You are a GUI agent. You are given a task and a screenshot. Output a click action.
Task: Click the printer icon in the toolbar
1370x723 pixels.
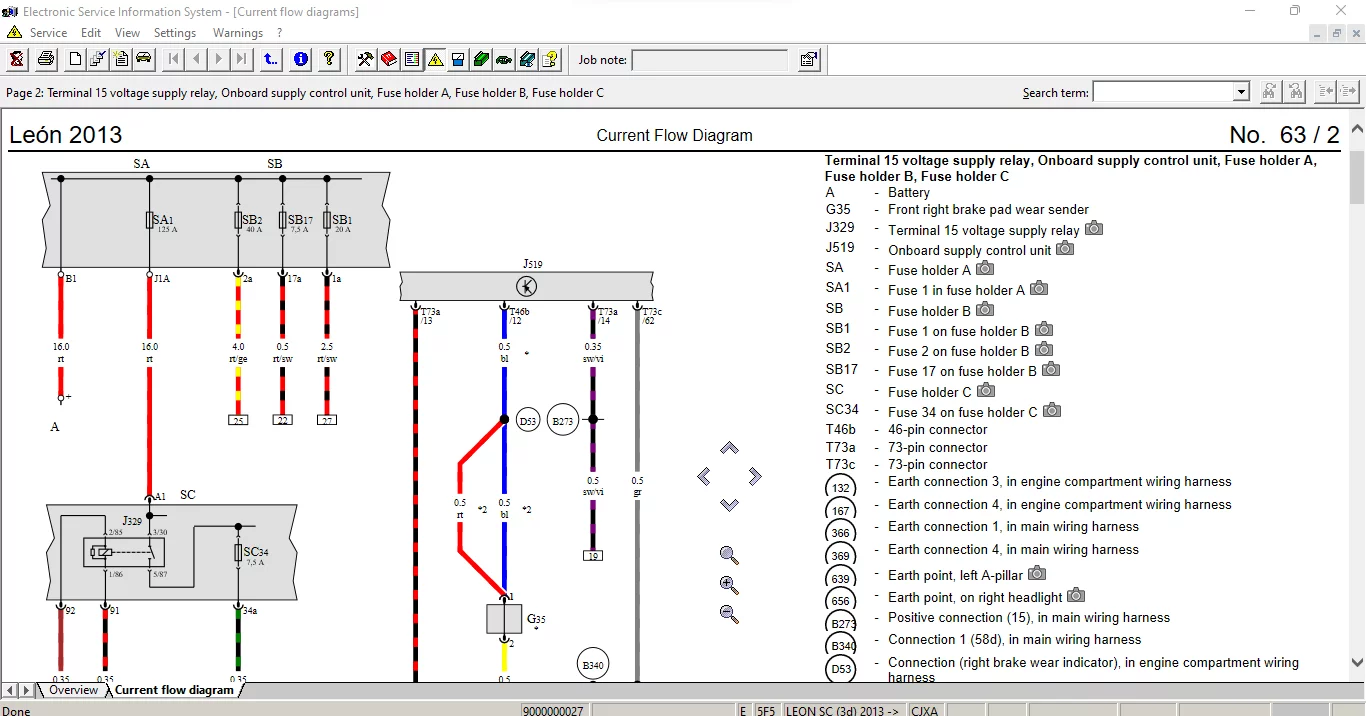tap(46, 60)
